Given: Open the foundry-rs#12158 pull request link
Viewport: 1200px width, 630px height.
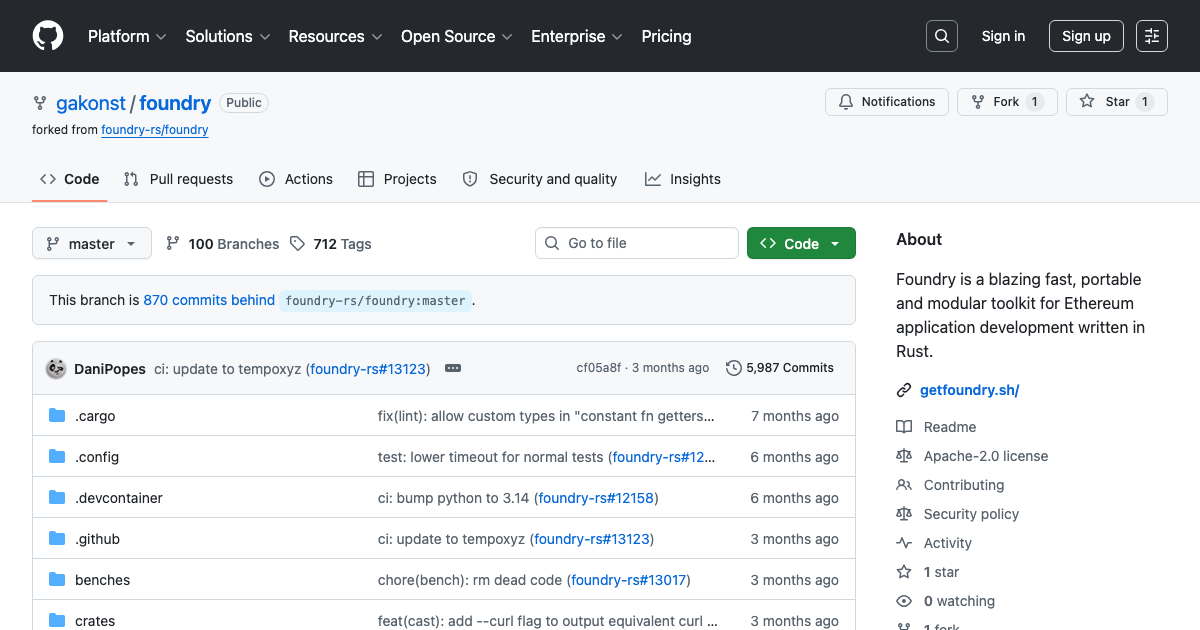Looking at the screenshot, I should click(x=596, y=498).
